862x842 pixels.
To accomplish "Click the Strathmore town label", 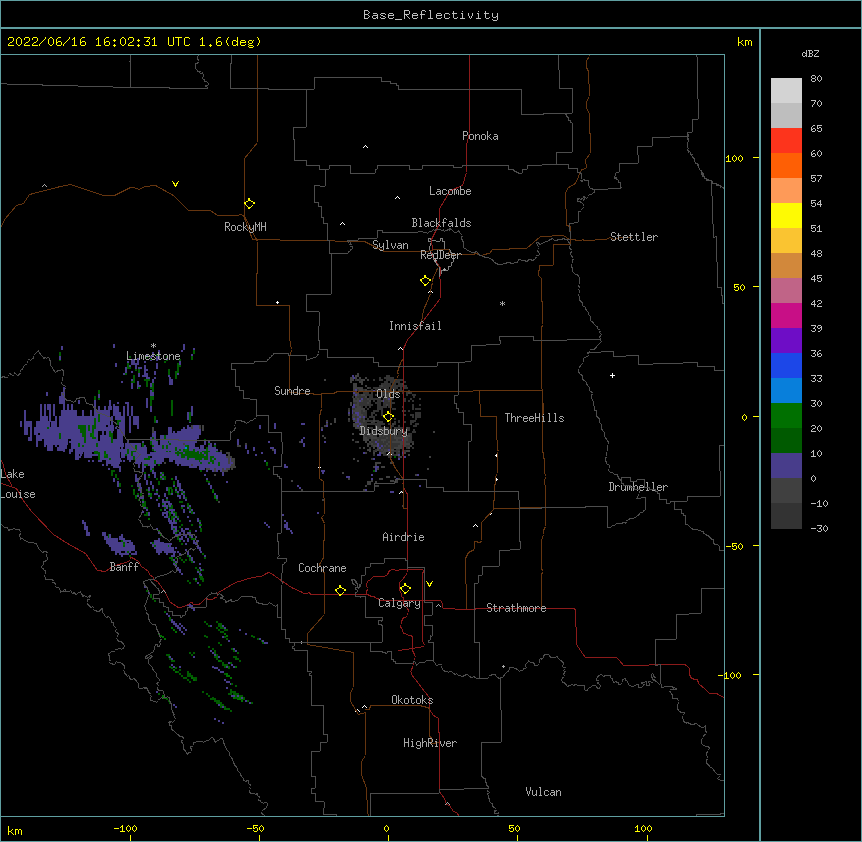I will tap(516, 608).
